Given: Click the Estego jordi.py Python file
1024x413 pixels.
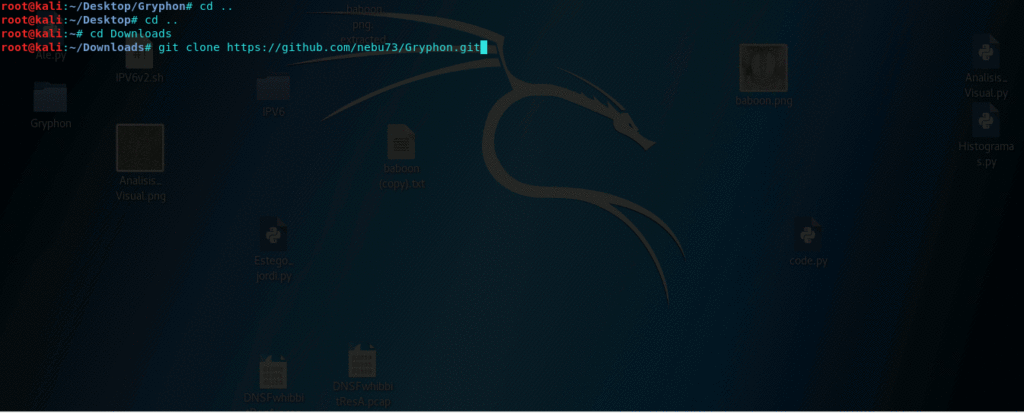Looking at the screenshot, I should (274, 234).
